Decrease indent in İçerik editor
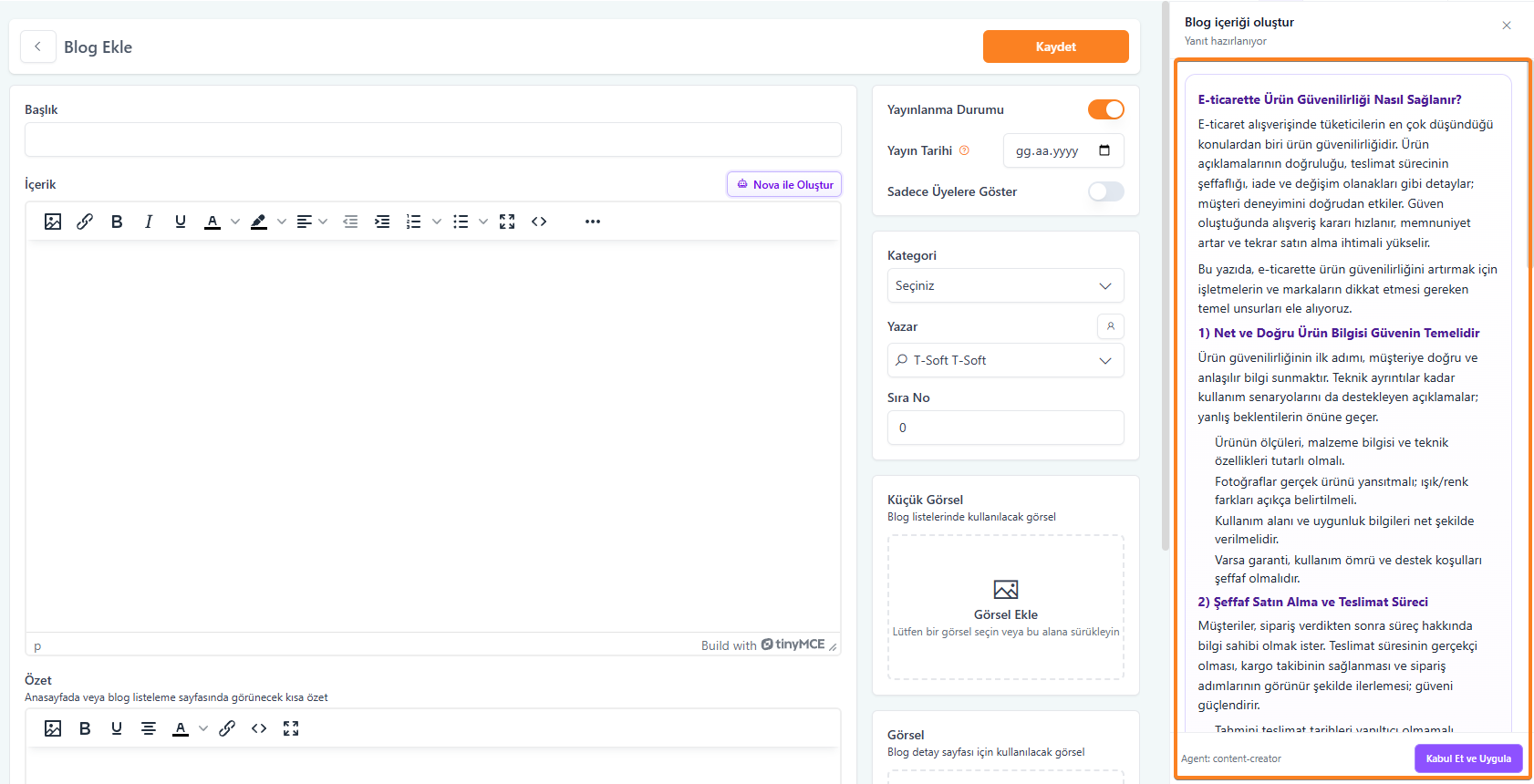1534x784 pixels. (350, 222)
